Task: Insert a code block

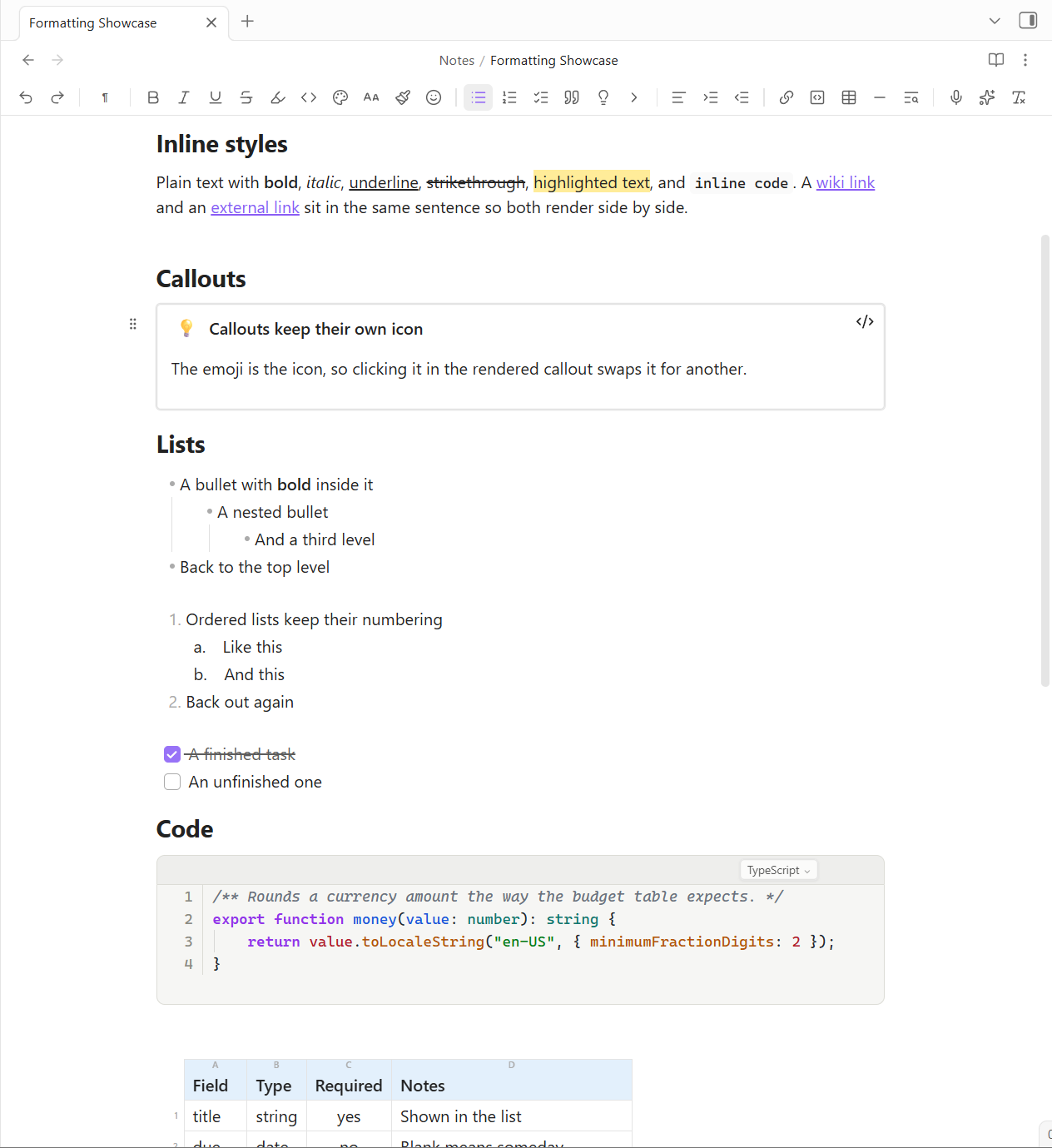Action: pos(817,97)
